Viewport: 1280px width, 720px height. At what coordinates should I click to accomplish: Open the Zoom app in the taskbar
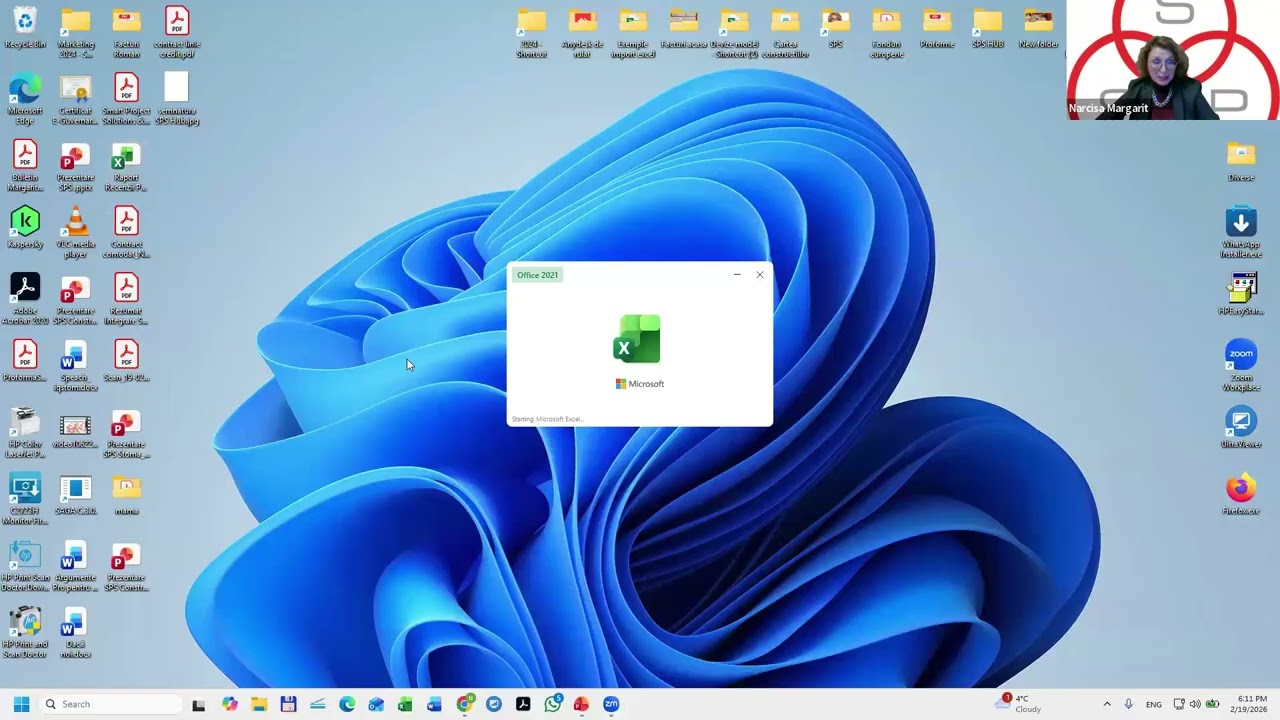pyautogui.click(x=611, y=704)
